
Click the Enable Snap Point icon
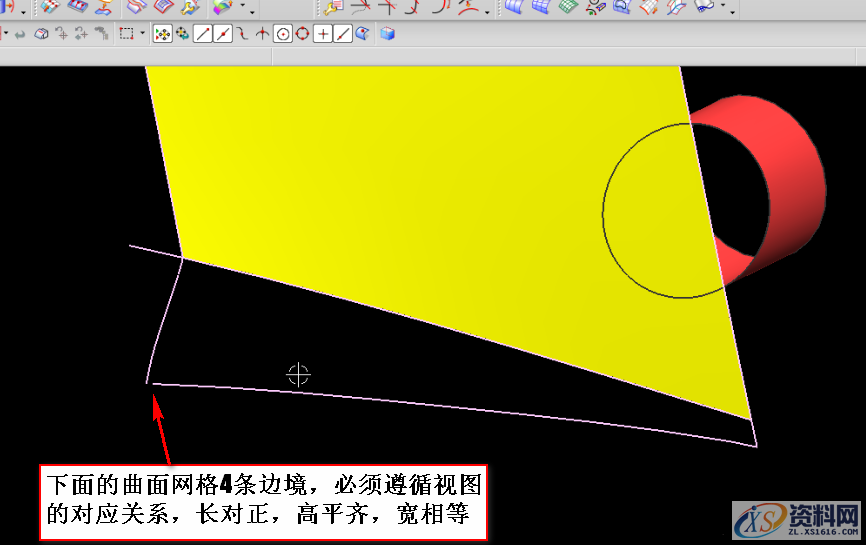[163, 34]
